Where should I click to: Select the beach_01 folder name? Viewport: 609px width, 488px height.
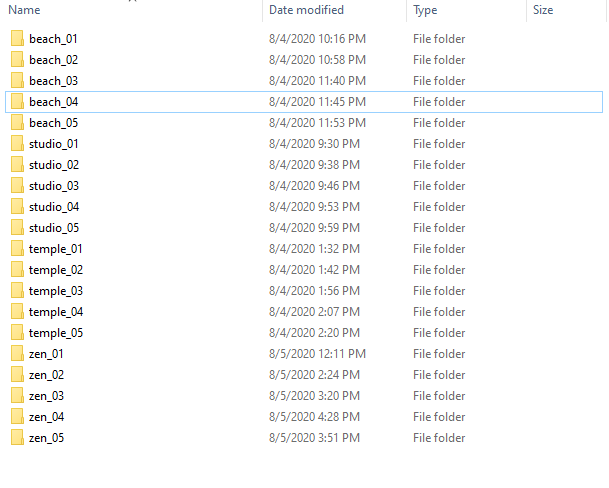(x=53, y=39)
